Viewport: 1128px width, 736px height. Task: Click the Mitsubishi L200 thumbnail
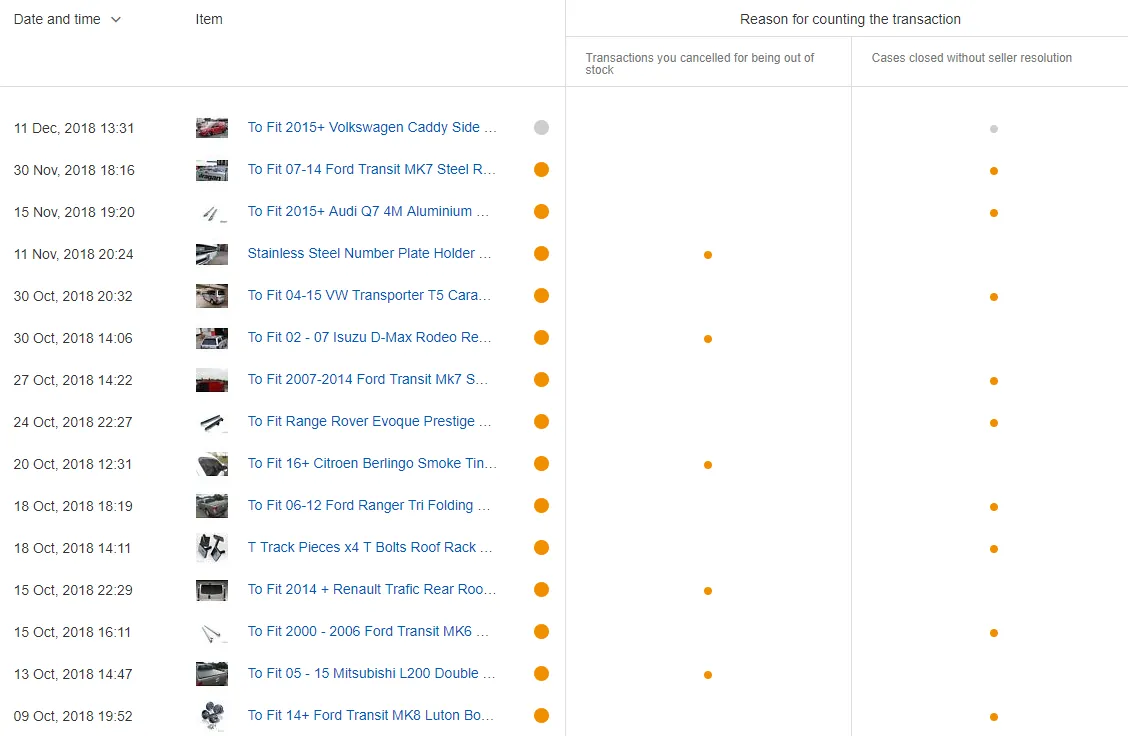[212, 674]
